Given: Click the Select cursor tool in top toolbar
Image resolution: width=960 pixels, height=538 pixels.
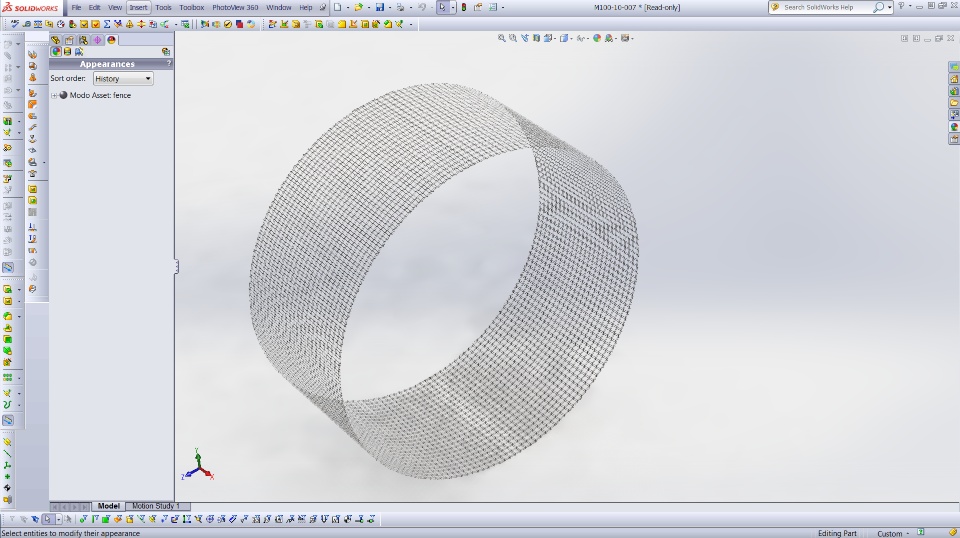Looking at the screenshot, I should click(443, 7).
